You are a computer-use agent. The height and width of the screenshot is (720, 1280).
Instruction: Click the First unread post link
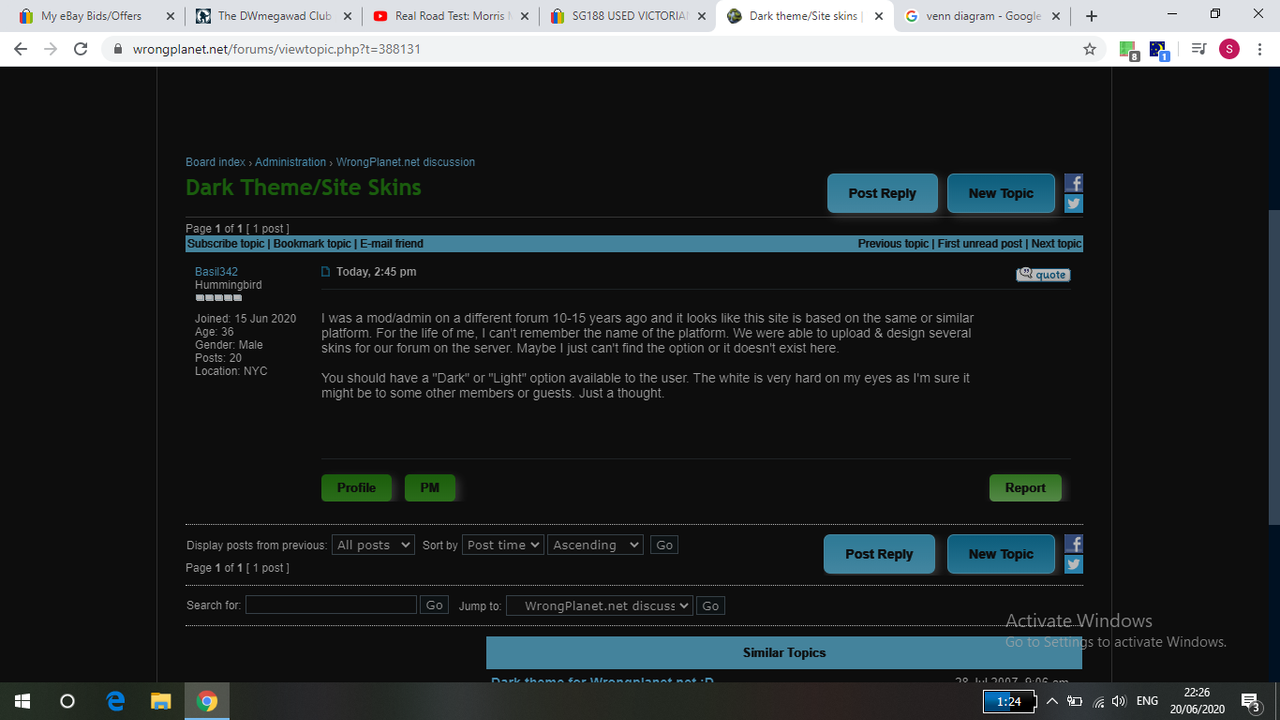[980, 244]
